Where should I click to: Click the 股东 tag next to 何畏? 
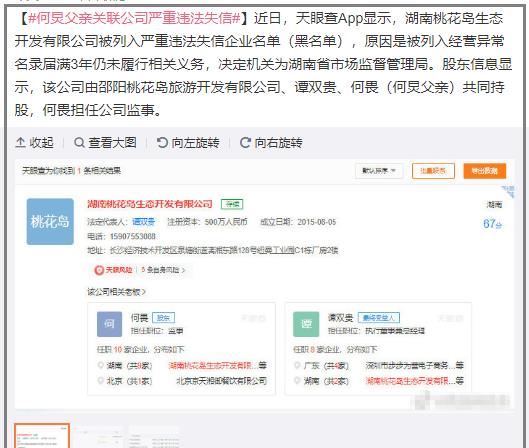[163, 318]
